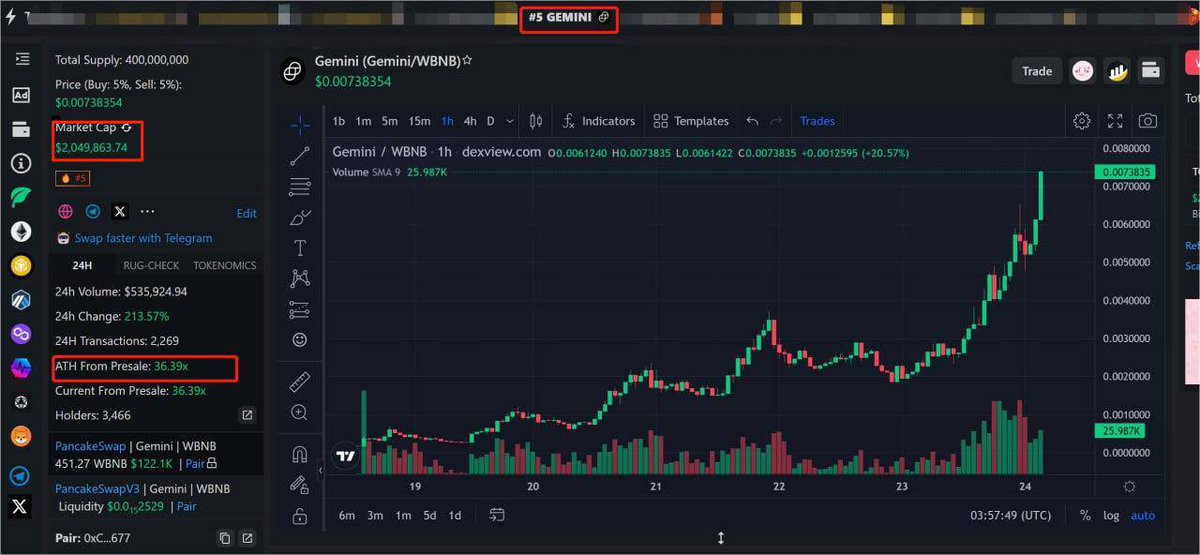Open the emoji icons tool
This screenshot has width=1200, height=555.
(299, 340)
